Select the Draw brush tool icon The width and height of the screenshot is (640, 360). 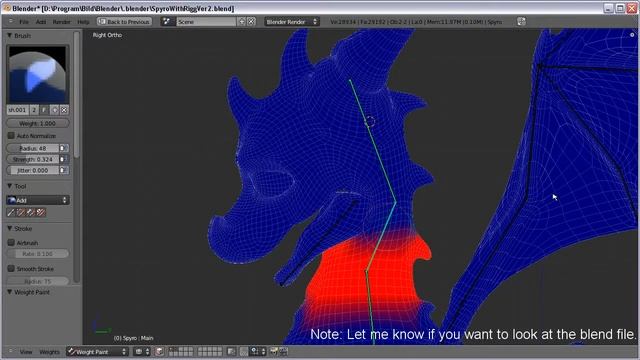pos(11,212)
